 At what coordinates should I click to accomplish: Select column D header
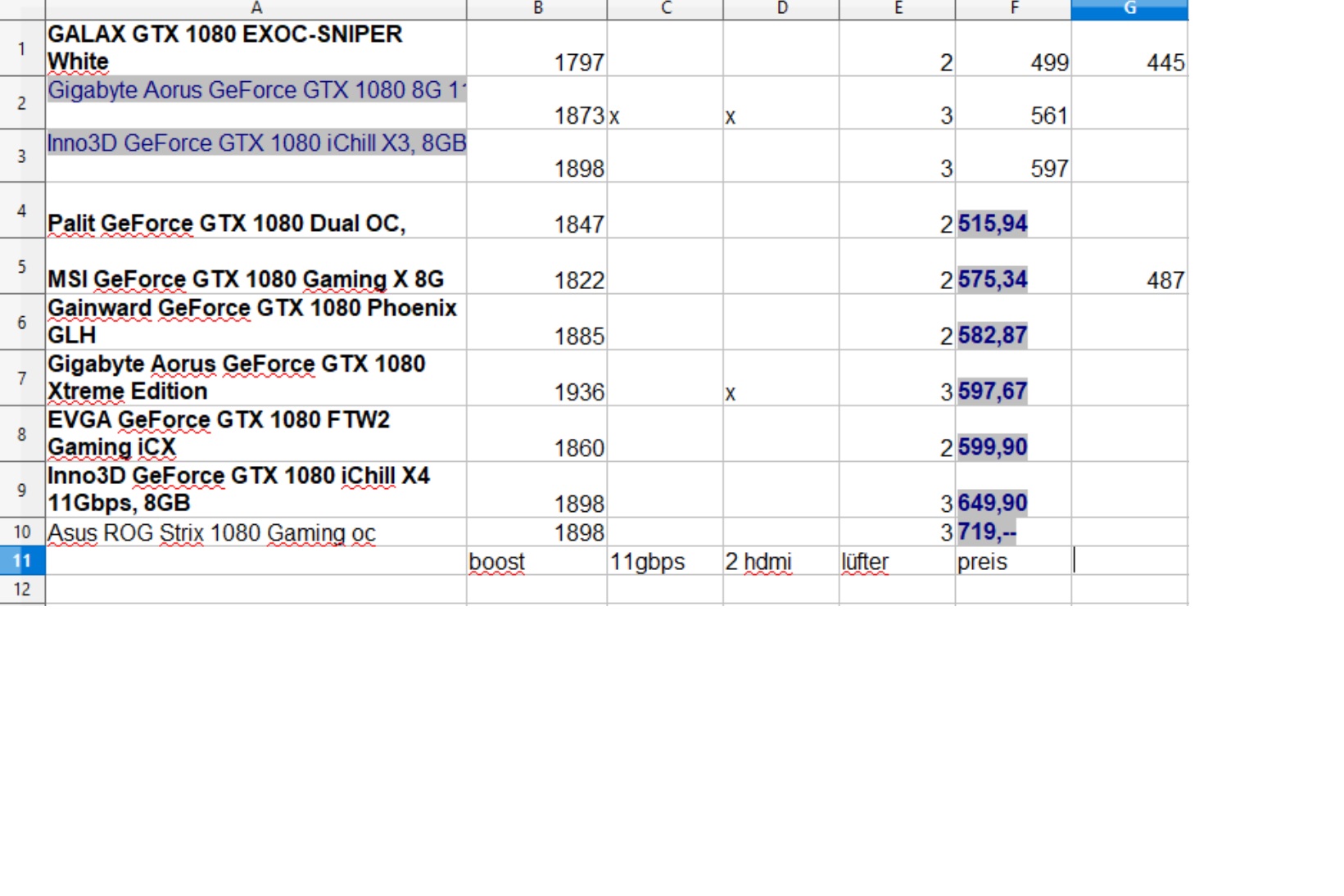tap(781, 9)
